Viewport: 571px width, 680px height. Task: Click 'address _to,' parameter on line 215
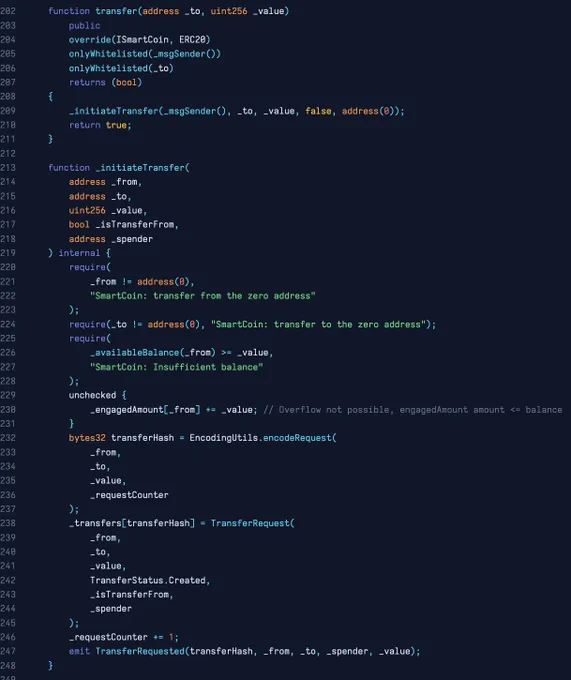pos(100,196)
